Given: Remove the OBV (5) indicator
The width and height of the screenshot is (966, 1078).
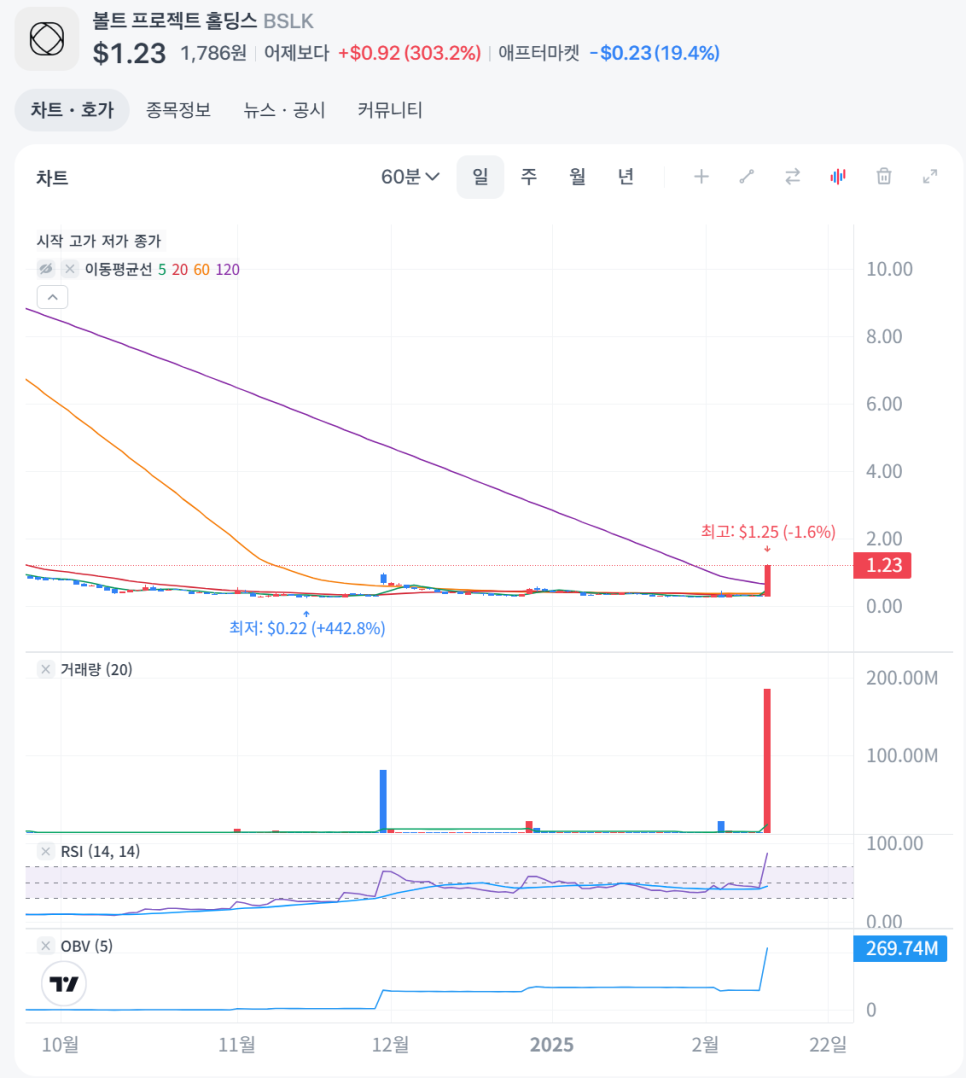Looking at the screenshot, I should [45, 946].
